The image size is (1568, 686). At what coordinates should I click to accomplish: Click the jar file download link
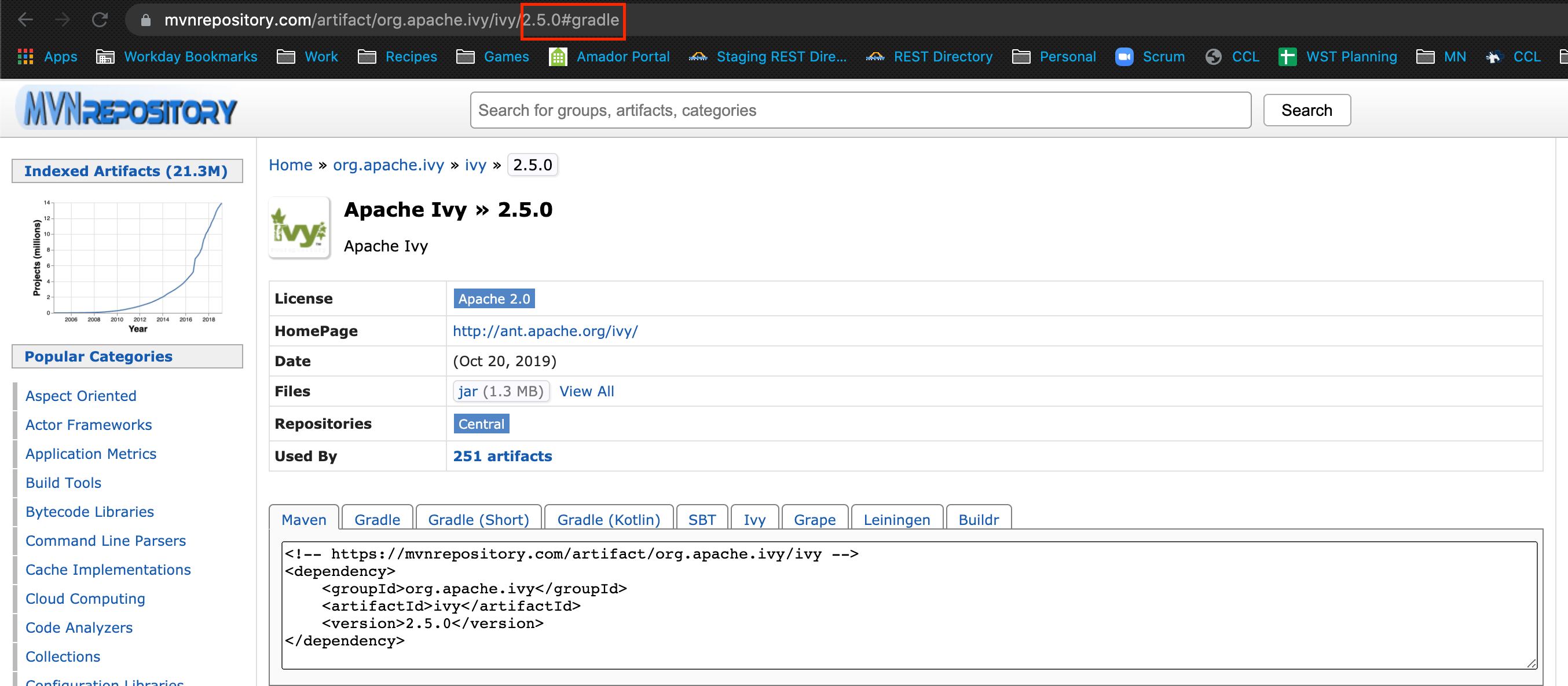(x=467, y=391)
